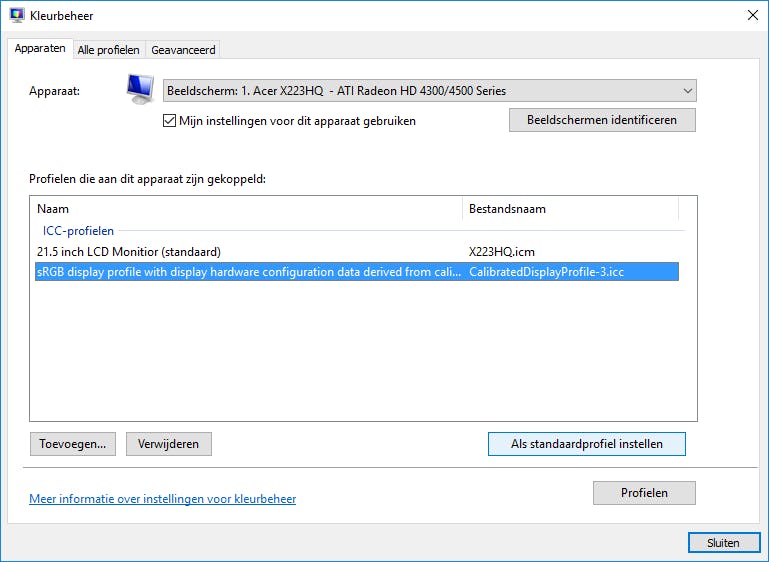Close the Kleurbeheer window with X
This screenshot has height=562, width=769.
[753, 15]
